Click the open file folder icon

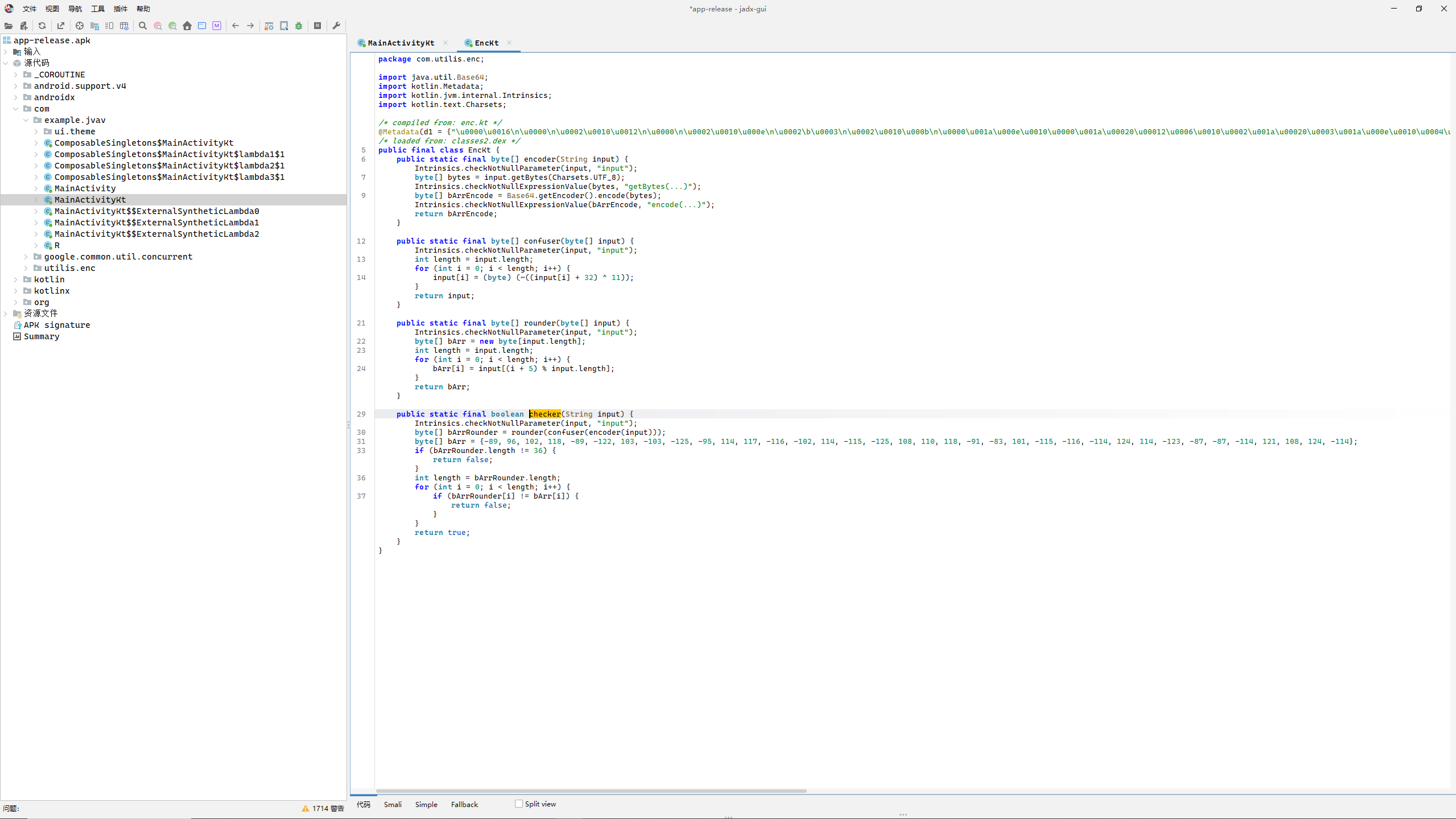(x=9, y=26)
